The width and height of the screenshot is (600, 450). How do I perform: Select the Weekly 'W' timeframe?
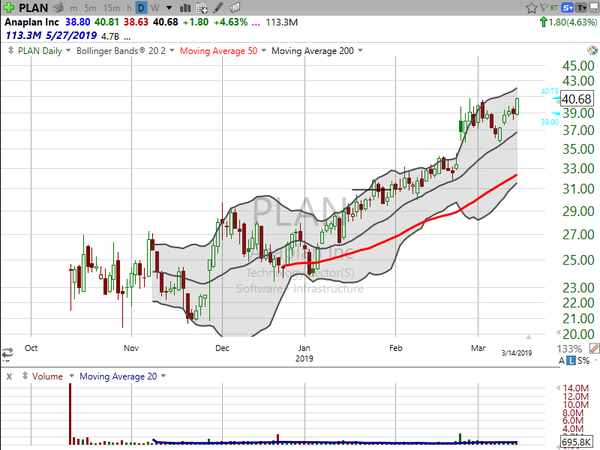[155, 8]
